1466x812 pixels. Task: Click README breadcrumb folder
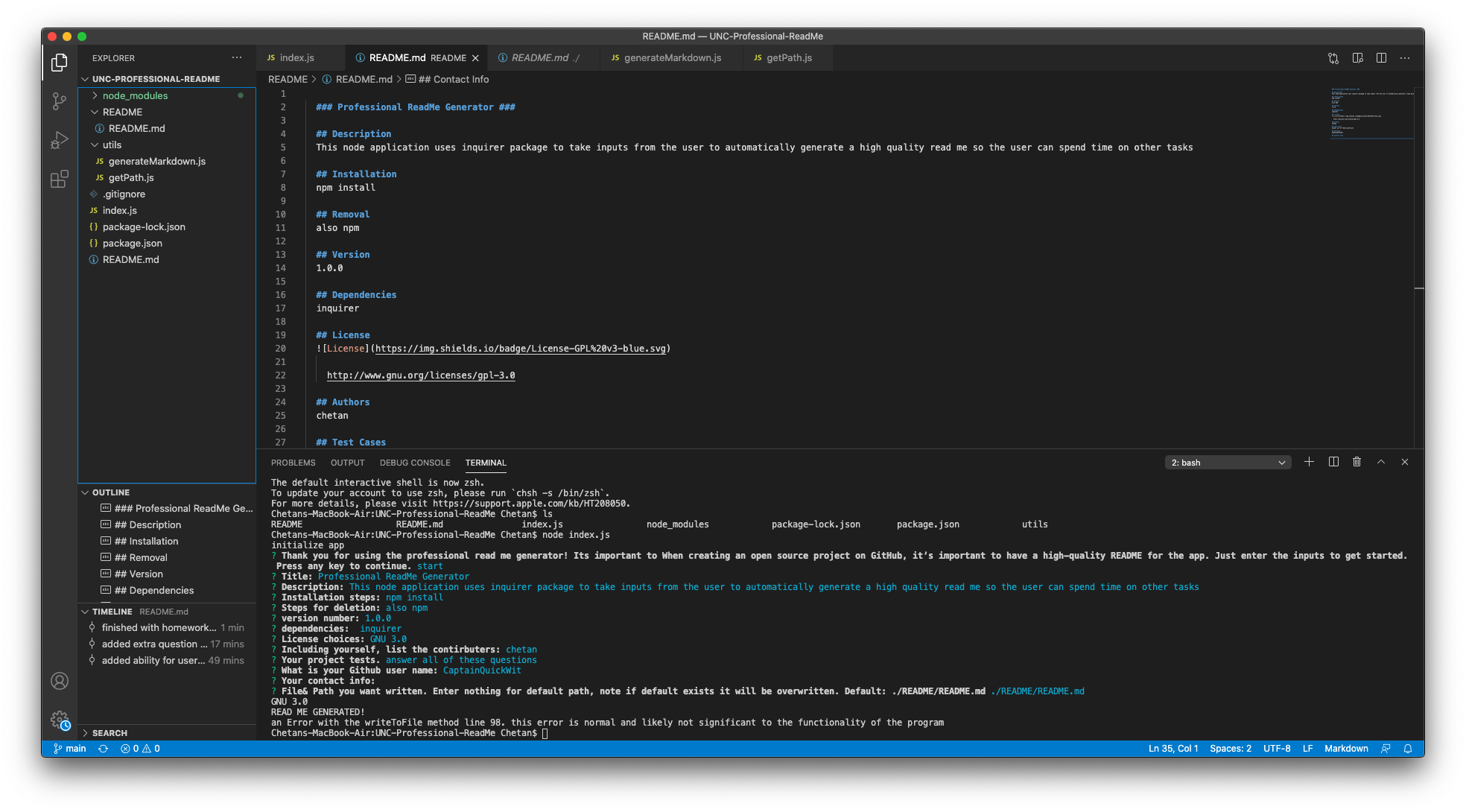(x=288, y=79)
